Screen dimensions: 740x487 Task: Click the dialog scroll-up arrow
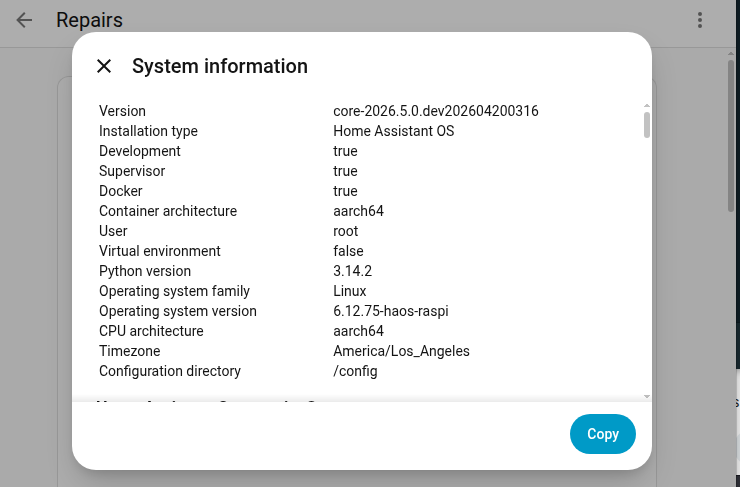click(647, 106)
